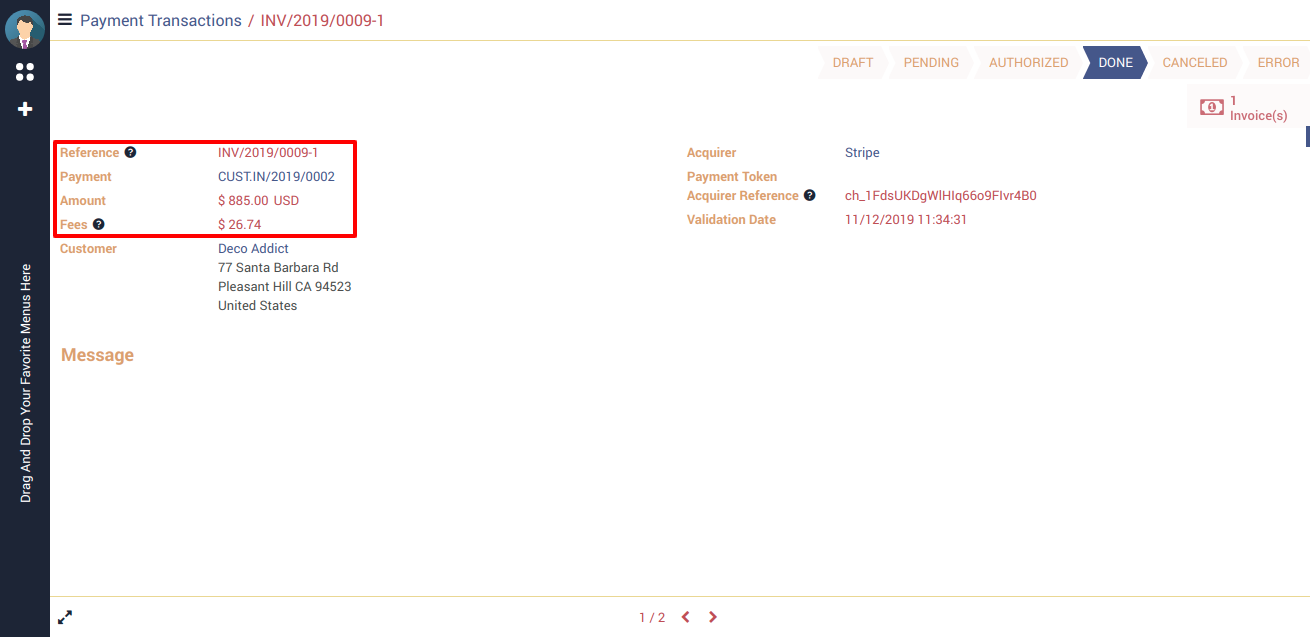
Task: Open the 1 Invoice(s) button
Action: pyautogui.click(x=1245, y=108)
